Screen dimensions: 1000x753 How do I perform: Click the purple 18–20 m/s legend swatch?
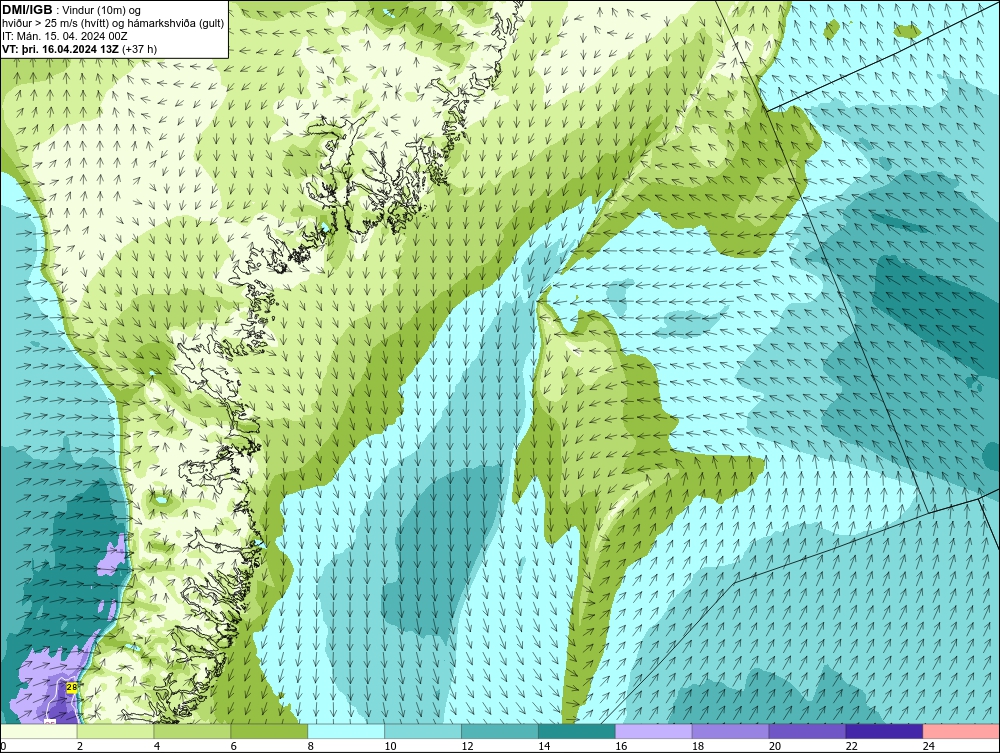click(730, 731)
